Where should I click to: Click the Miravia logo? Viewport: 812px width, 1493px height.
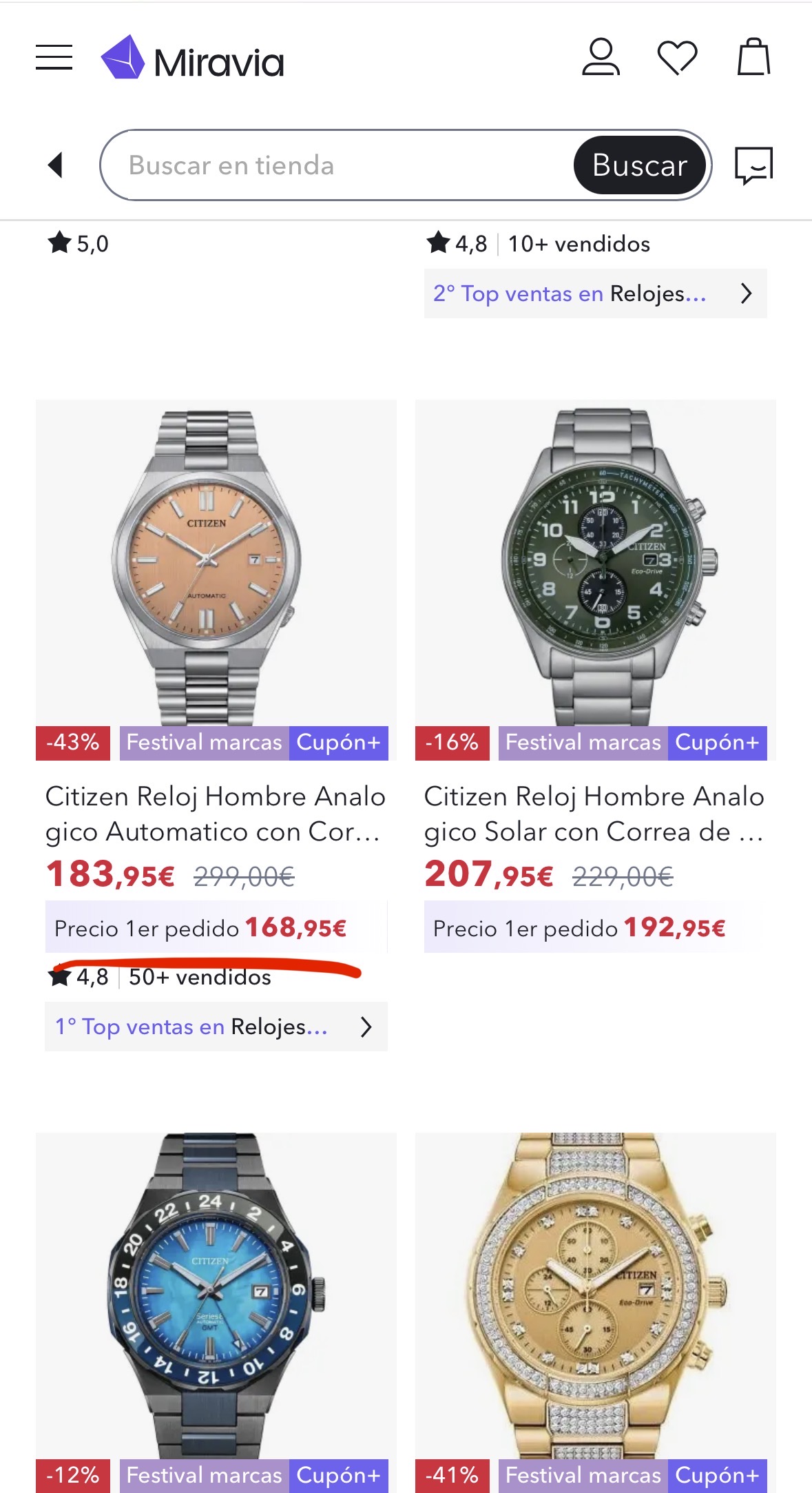pyautogui.click(x=193, y=59)
